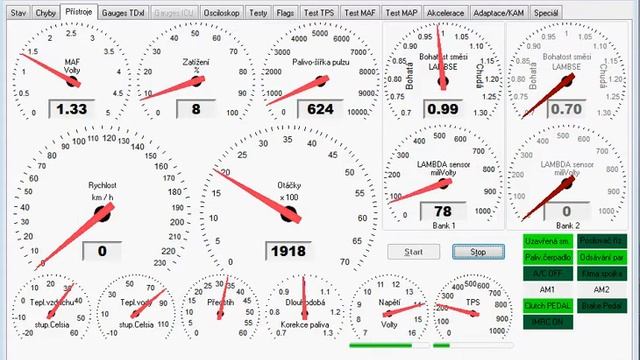Click the LAMBSE value 0.70
The image size is (640, 360).
point(567,109)
